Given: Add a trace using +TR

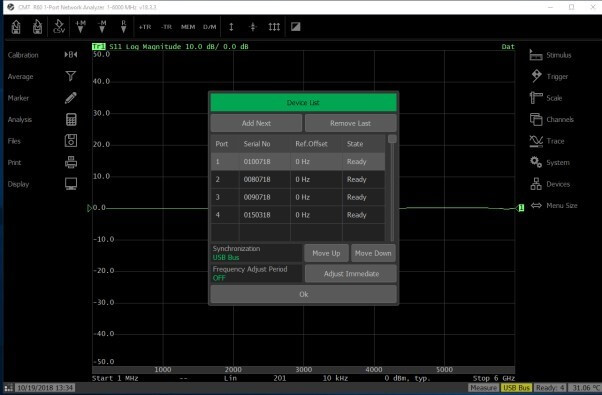Looking at the screenshot, I should tap(145, 27).
